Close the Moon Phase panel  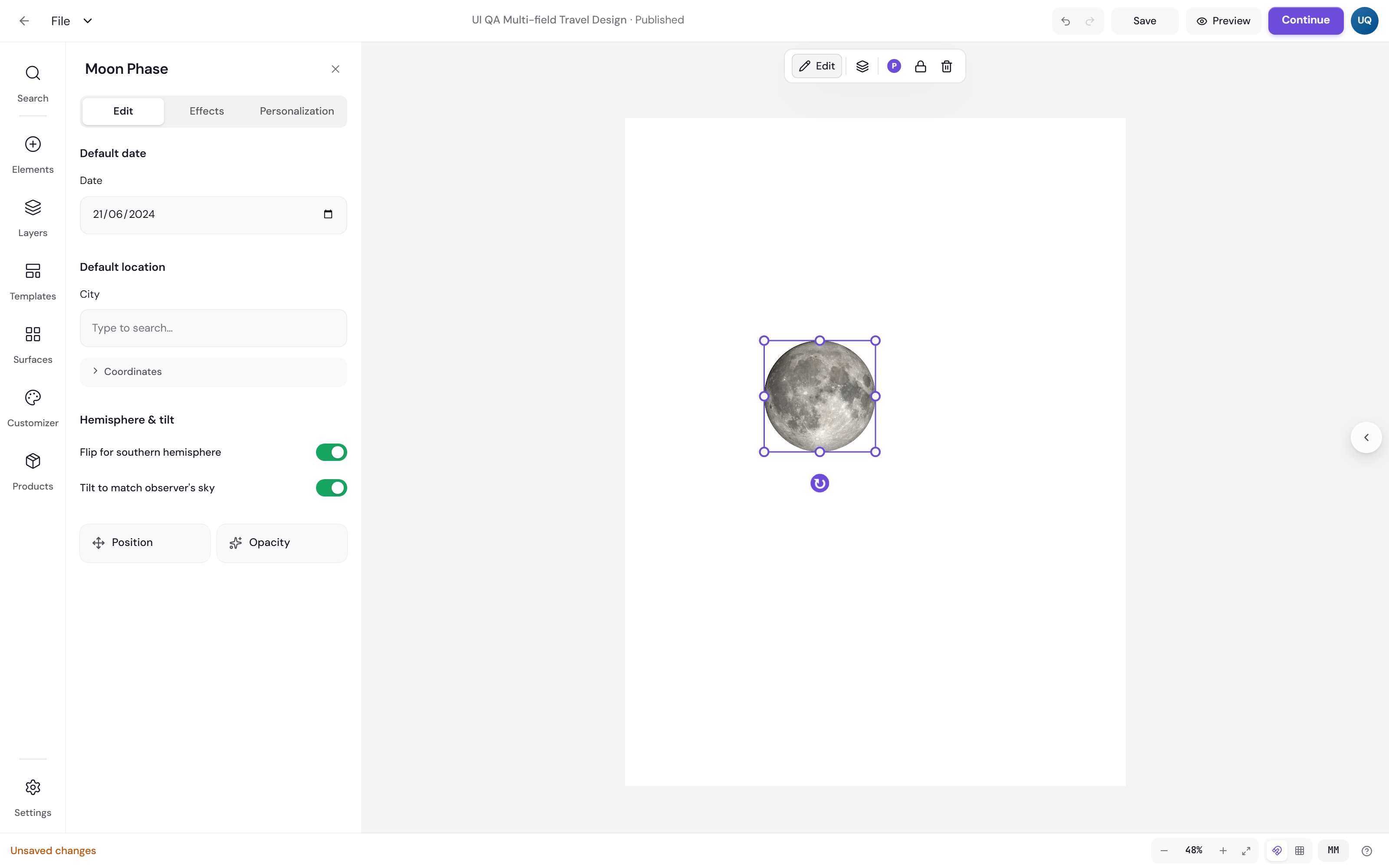336,69
